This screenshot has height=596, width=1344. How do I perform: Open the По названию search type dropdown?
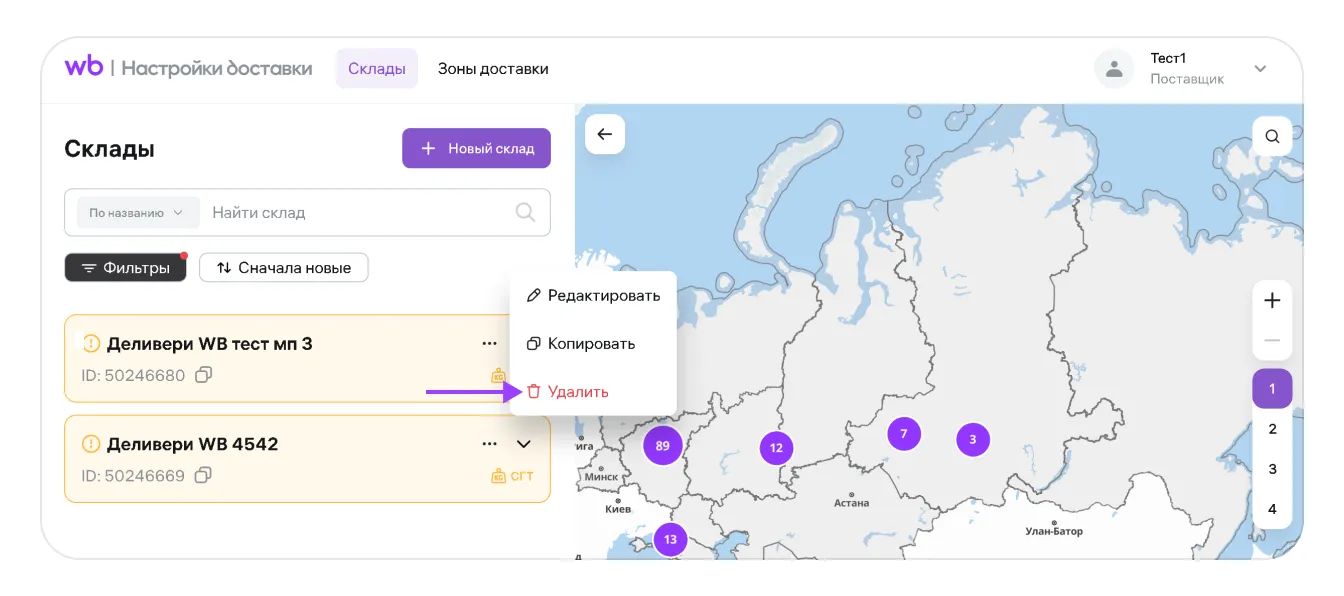[136, 212]
